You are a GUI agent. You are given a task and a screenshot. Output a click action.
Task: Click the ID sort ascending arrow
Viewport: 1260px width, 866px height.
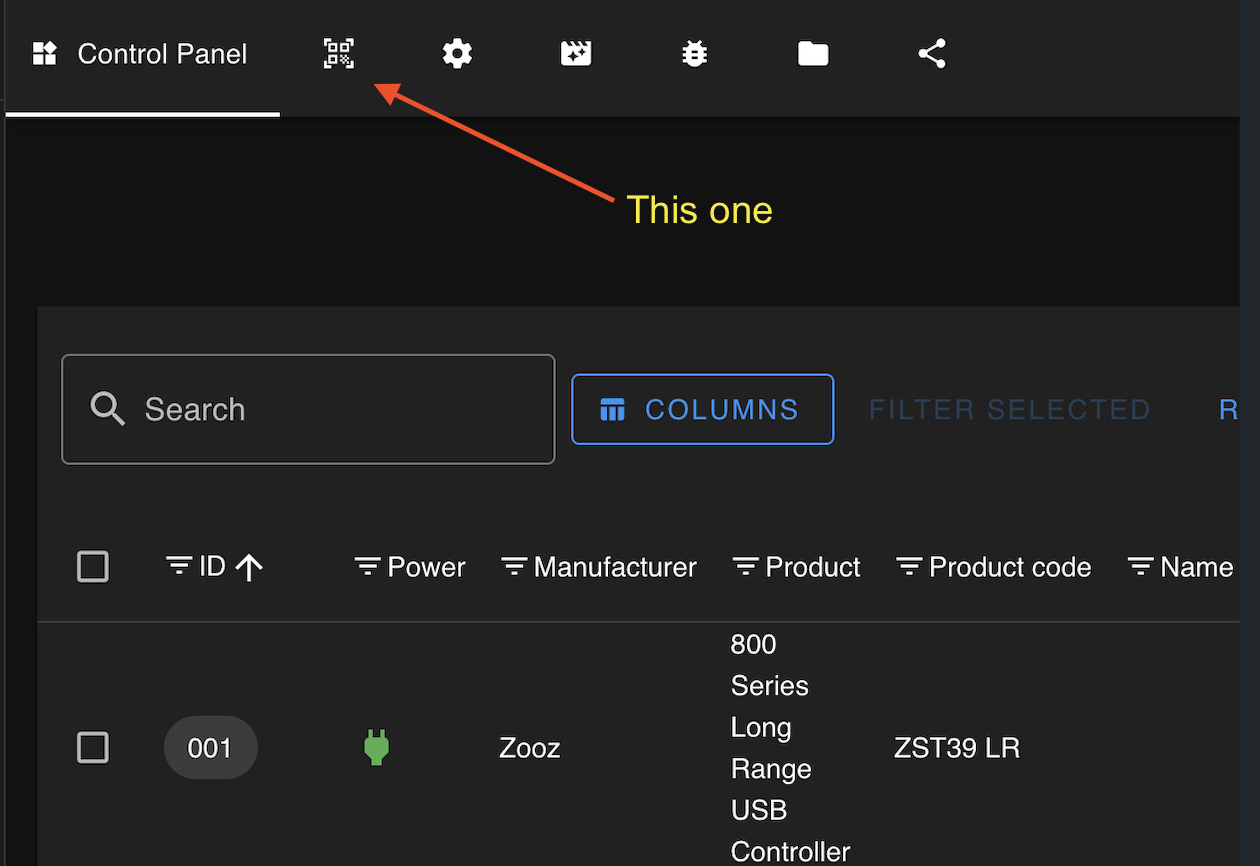pos(249,568)
